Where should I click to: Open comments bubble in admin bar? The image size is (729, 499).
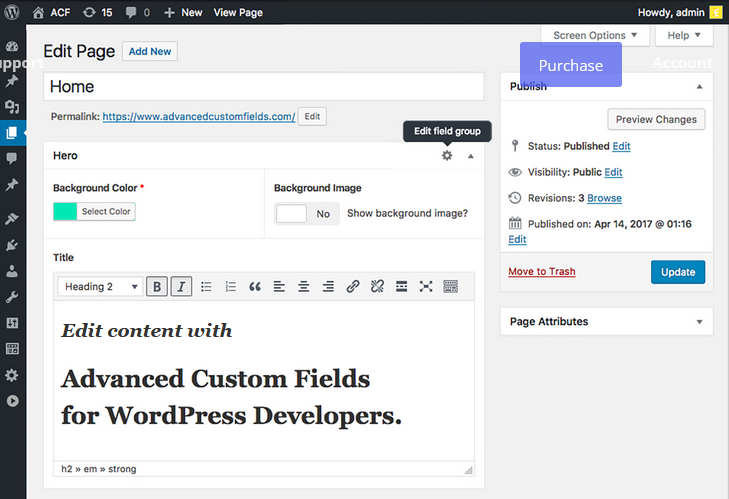tap(131, 13)
